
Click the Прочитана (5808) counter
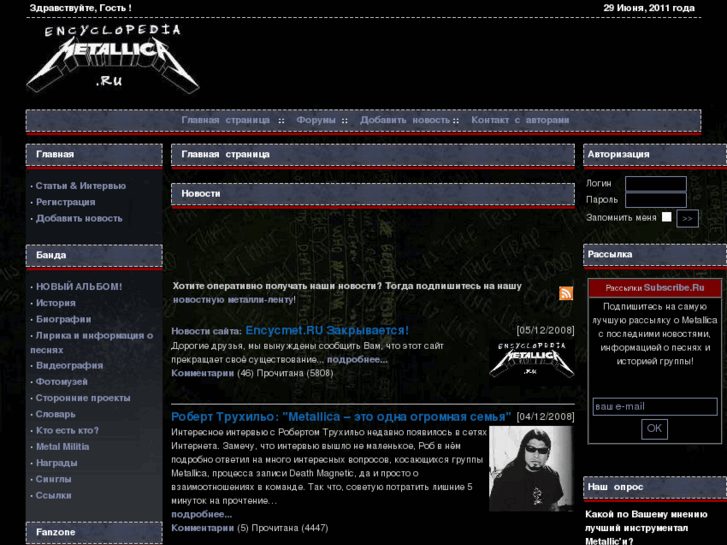click(x=295, y=373)
